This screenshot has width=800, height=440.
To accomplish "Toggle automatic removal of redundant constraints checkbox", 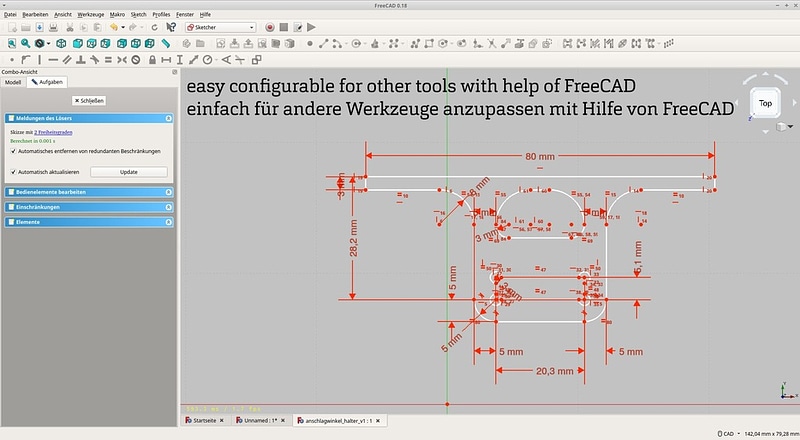I will pyautogui.click(x=13, y=151).
